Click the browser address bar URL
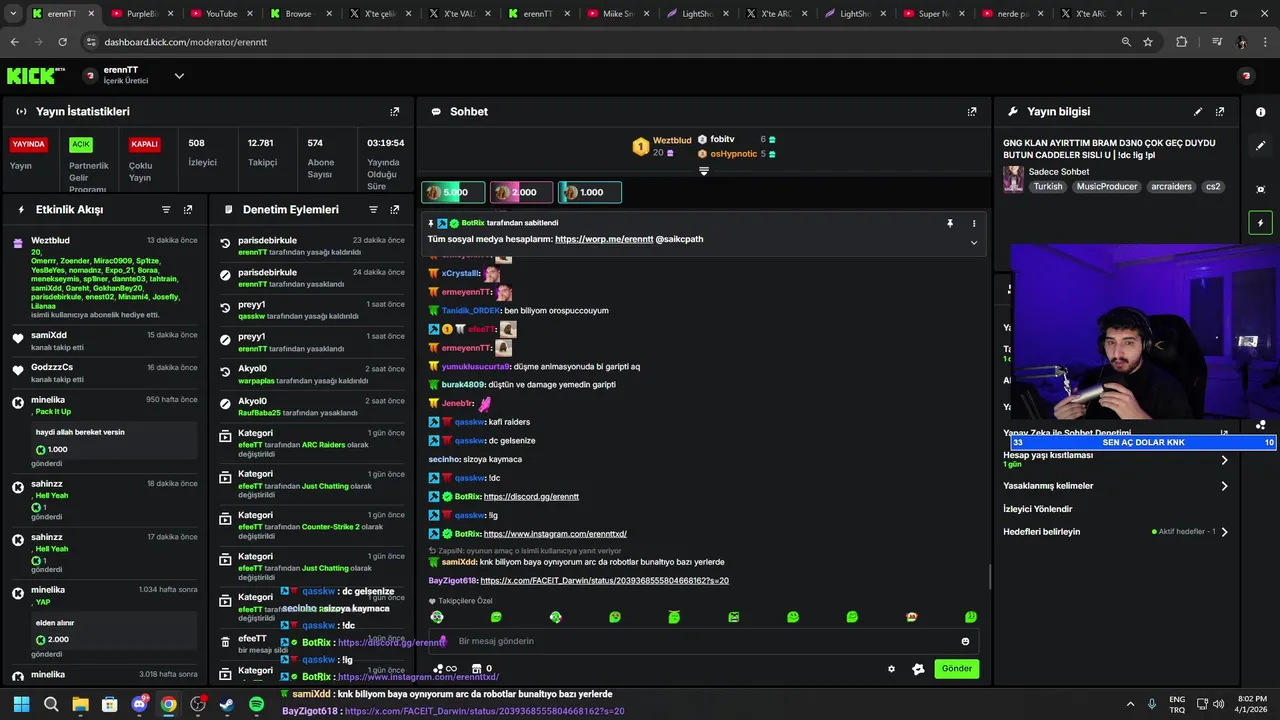 click(x=186, y=42)
